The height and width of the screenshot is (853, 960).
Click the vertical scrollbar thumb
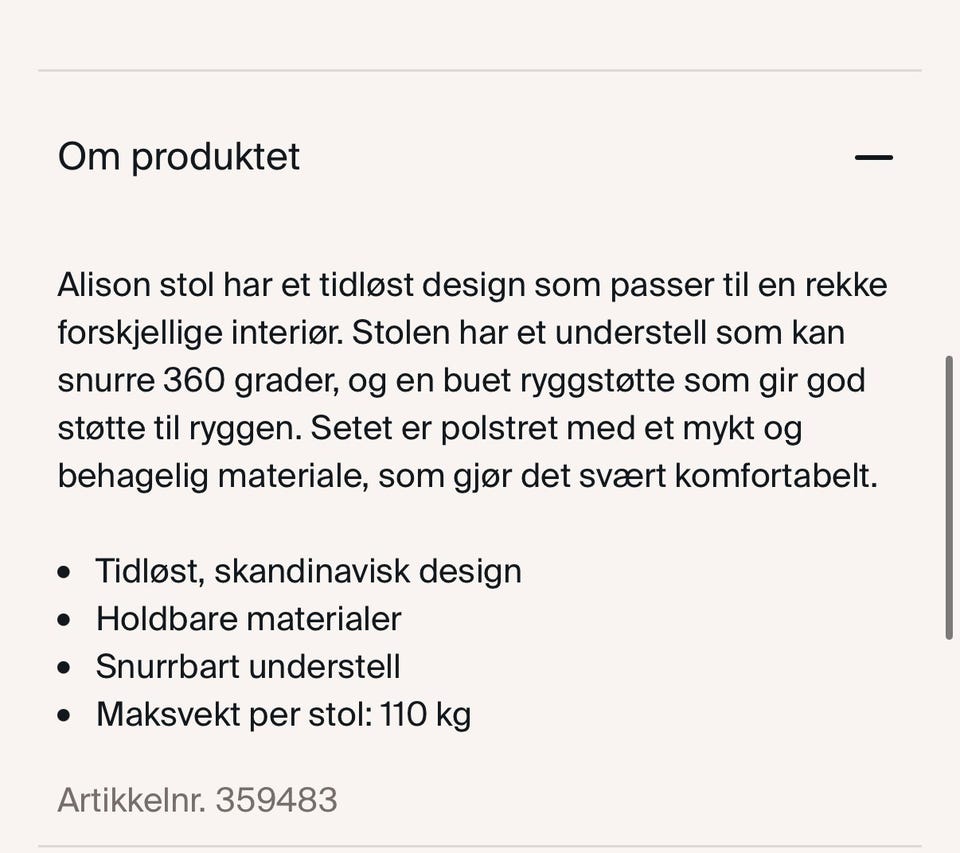tap(949, 497)
